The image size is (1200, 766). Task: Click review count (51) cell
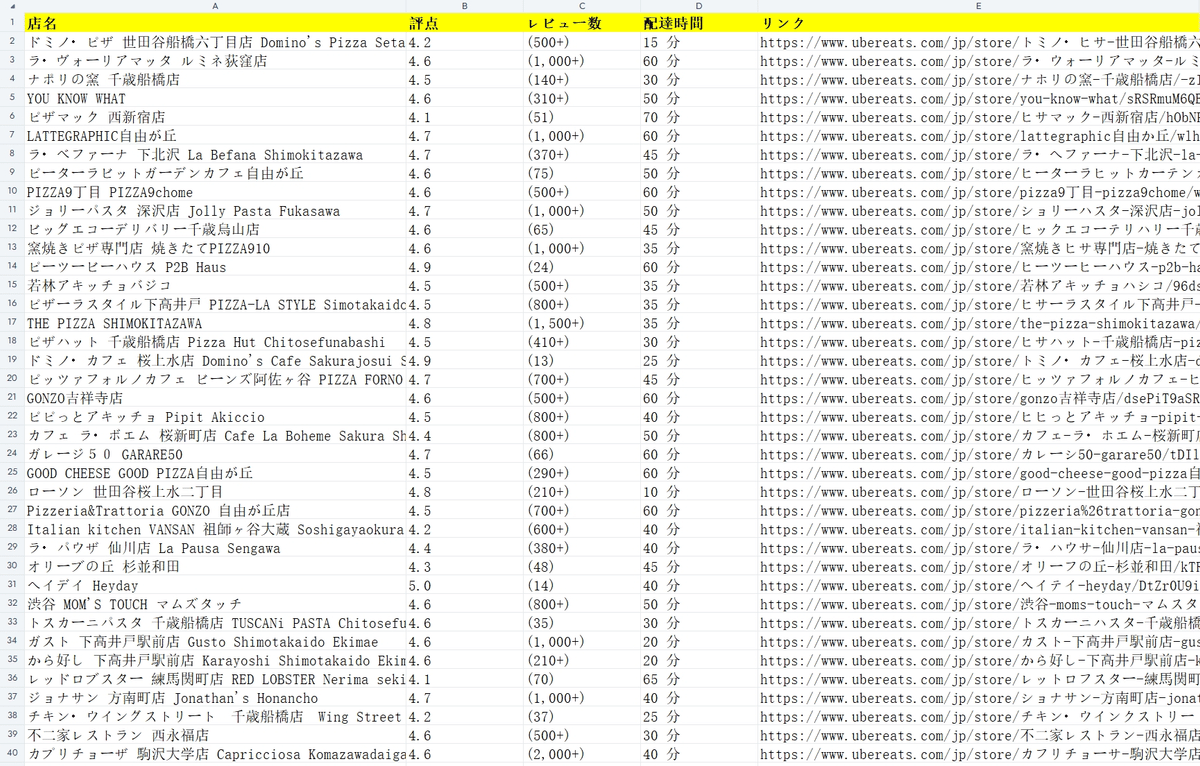[582, 117]
